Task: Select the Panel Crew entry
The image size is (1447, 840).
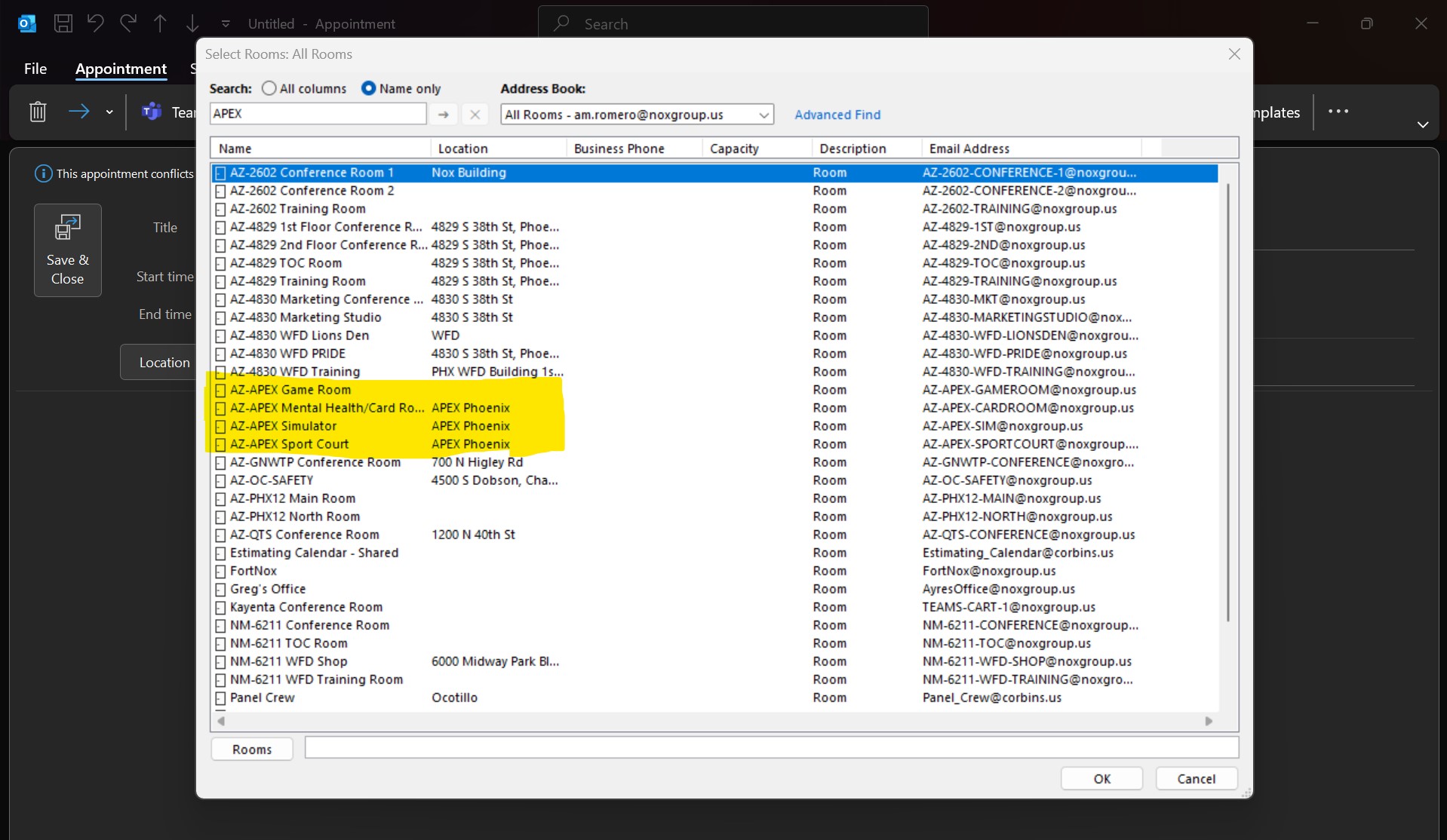Action: pos(714,697)
